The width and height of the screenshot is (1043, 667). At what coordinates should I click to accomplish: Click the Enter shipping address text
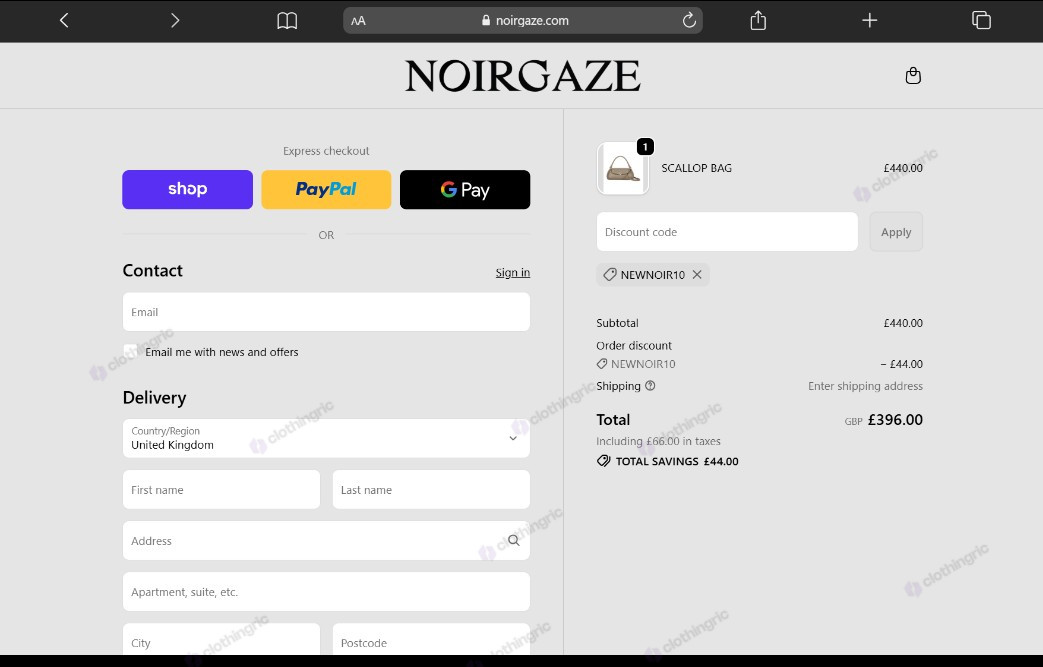pyautogui.click(x=865, y=386)
